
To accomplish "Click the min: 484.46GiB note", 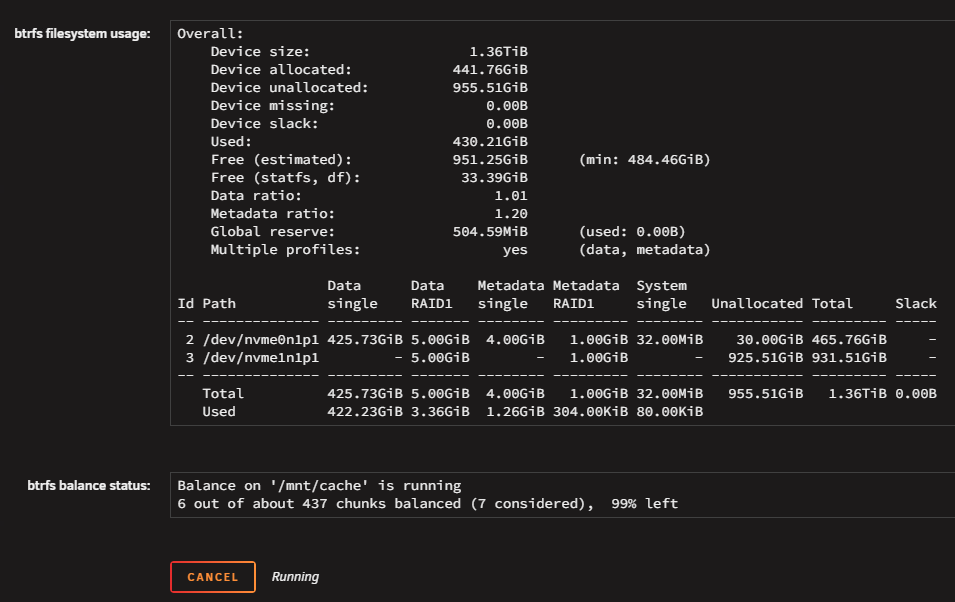I will (644, 160).
